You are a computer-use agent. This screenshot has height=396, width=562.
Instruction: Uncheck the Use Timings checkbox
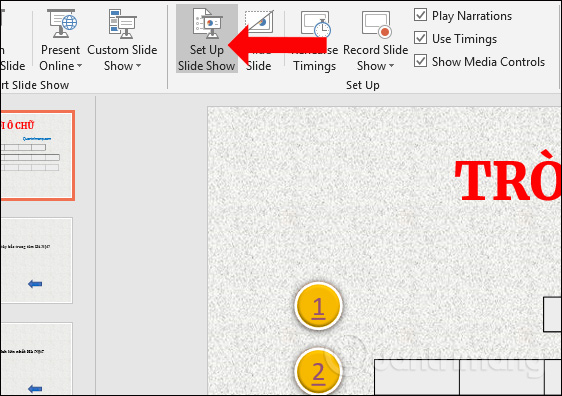420,38
